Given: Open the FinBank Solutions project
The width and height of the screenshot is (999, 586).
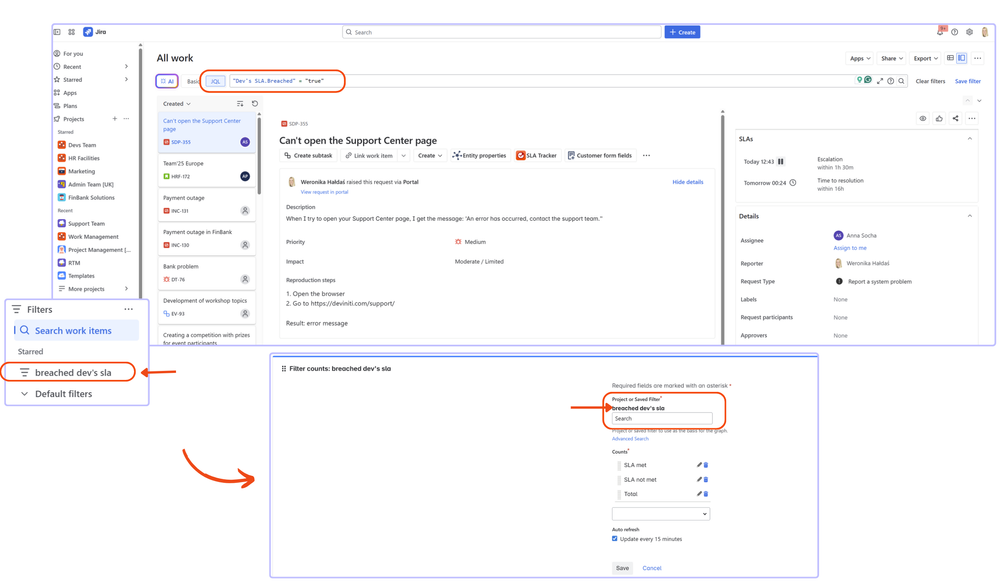Looking at the screenshot, I should [x=91, y=197].
